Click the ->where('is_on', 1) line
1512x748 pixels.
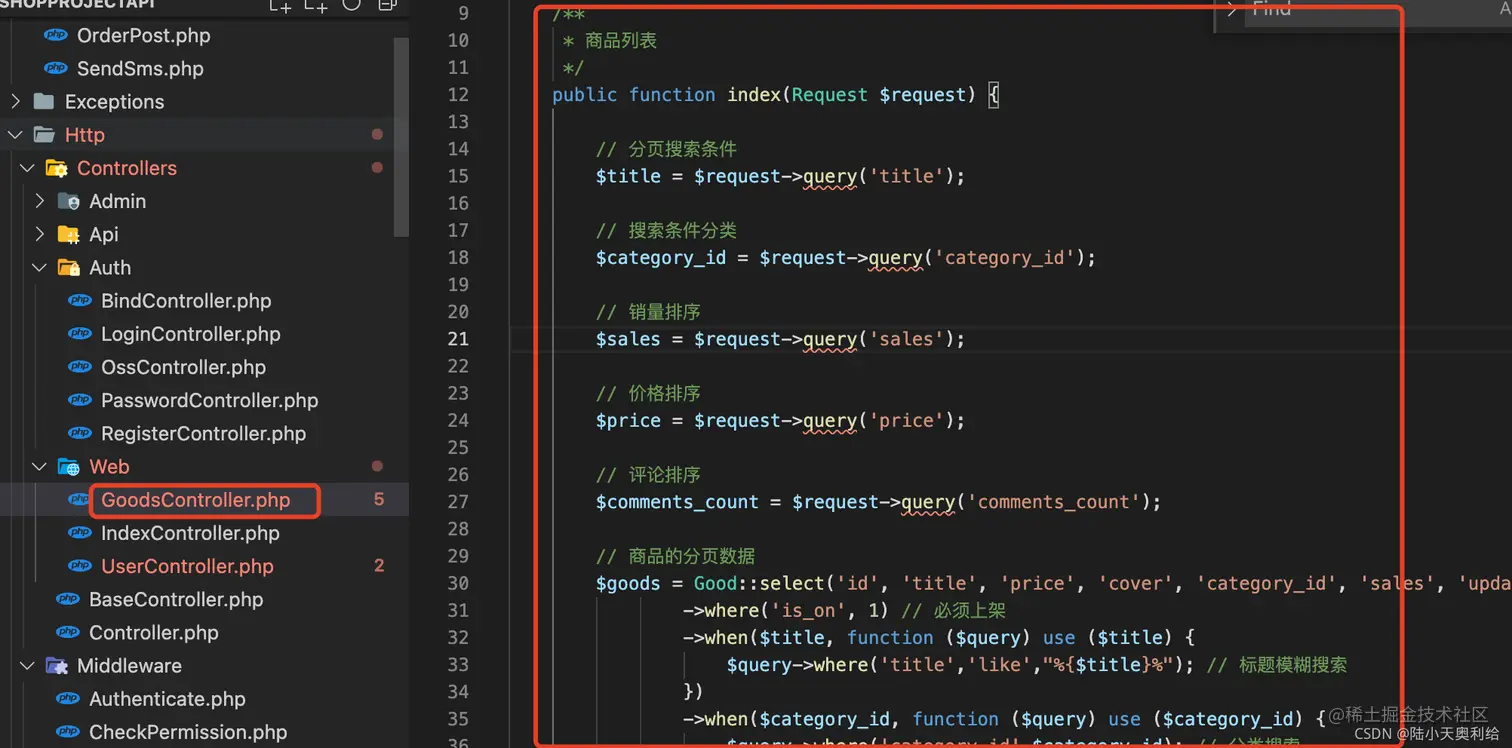844,610
